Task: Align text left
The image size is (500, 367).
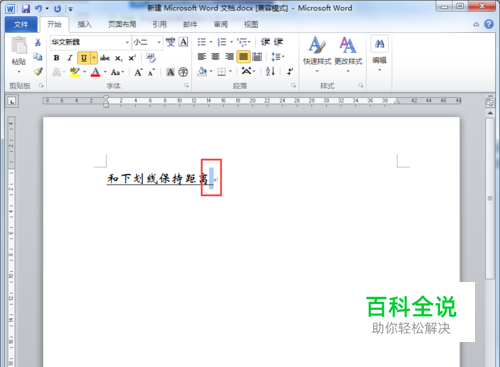Action: tap(202, 57)
